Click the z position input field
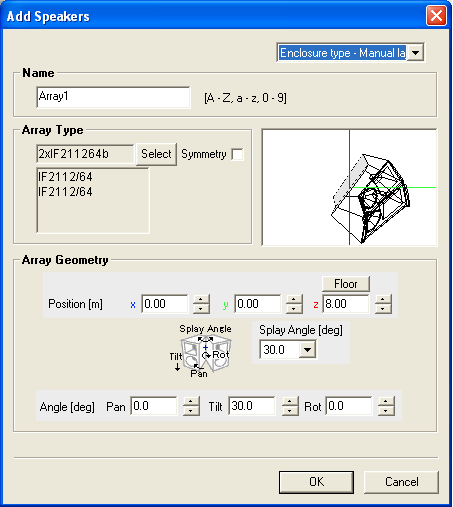The height and width of the screenshot is (507, 453). 346,304
